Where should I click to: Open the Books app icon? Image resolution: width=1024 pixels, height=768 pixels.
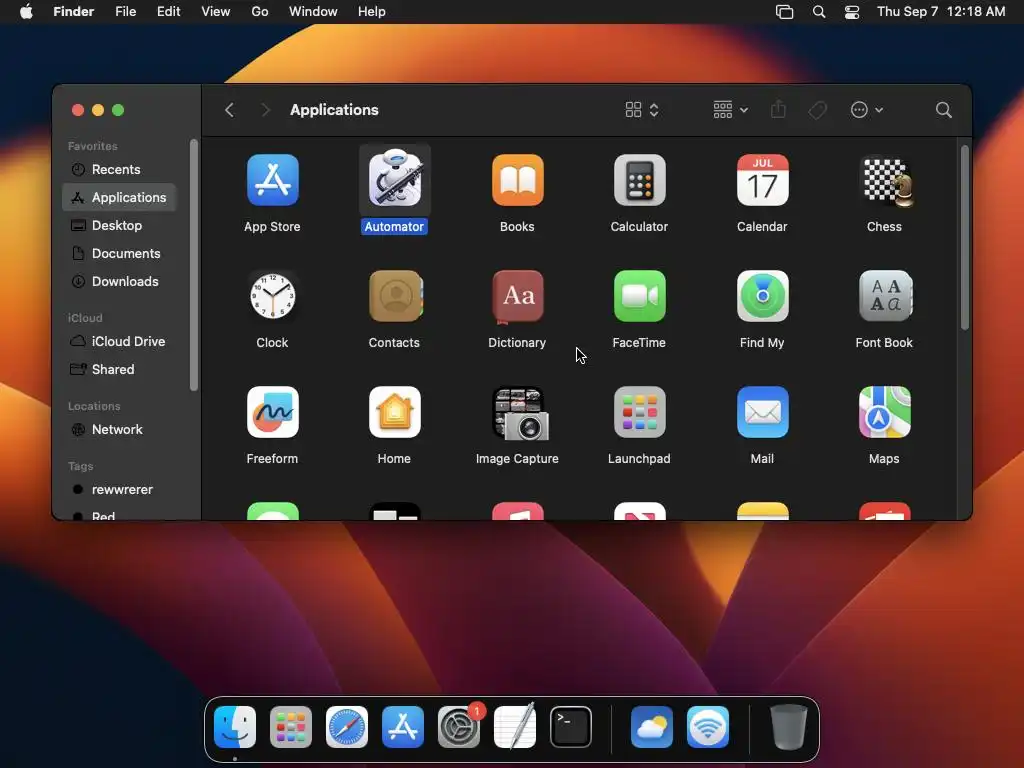517,180
